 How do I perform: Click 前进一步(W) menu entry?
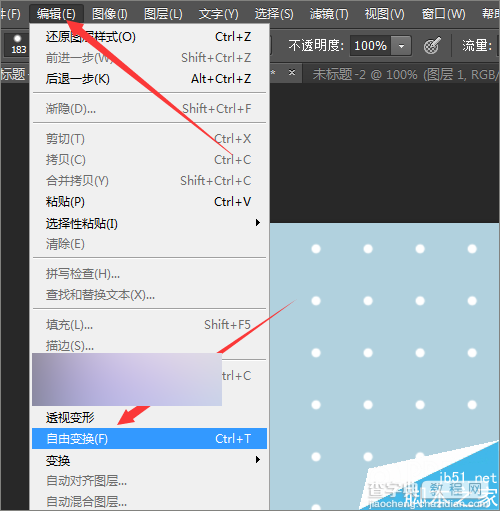pyautogui.click(x=149, y=58)
